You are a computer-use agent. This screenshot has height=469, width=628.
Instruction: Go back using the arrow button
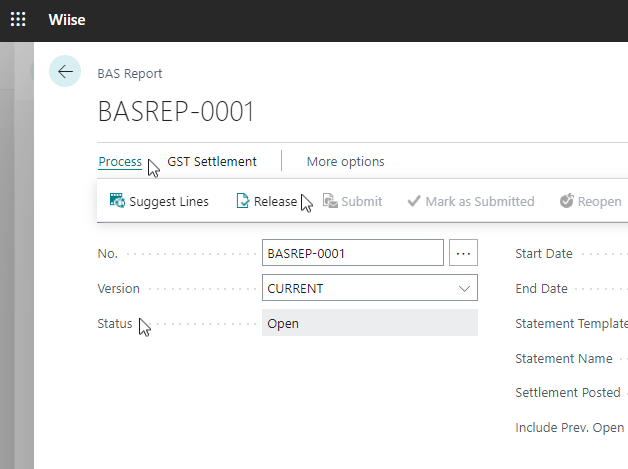point(65,71)
